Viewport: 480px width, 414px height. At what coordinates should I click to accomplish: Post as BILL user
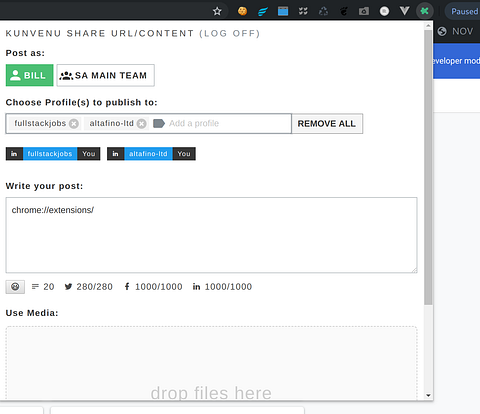point(29,75)
